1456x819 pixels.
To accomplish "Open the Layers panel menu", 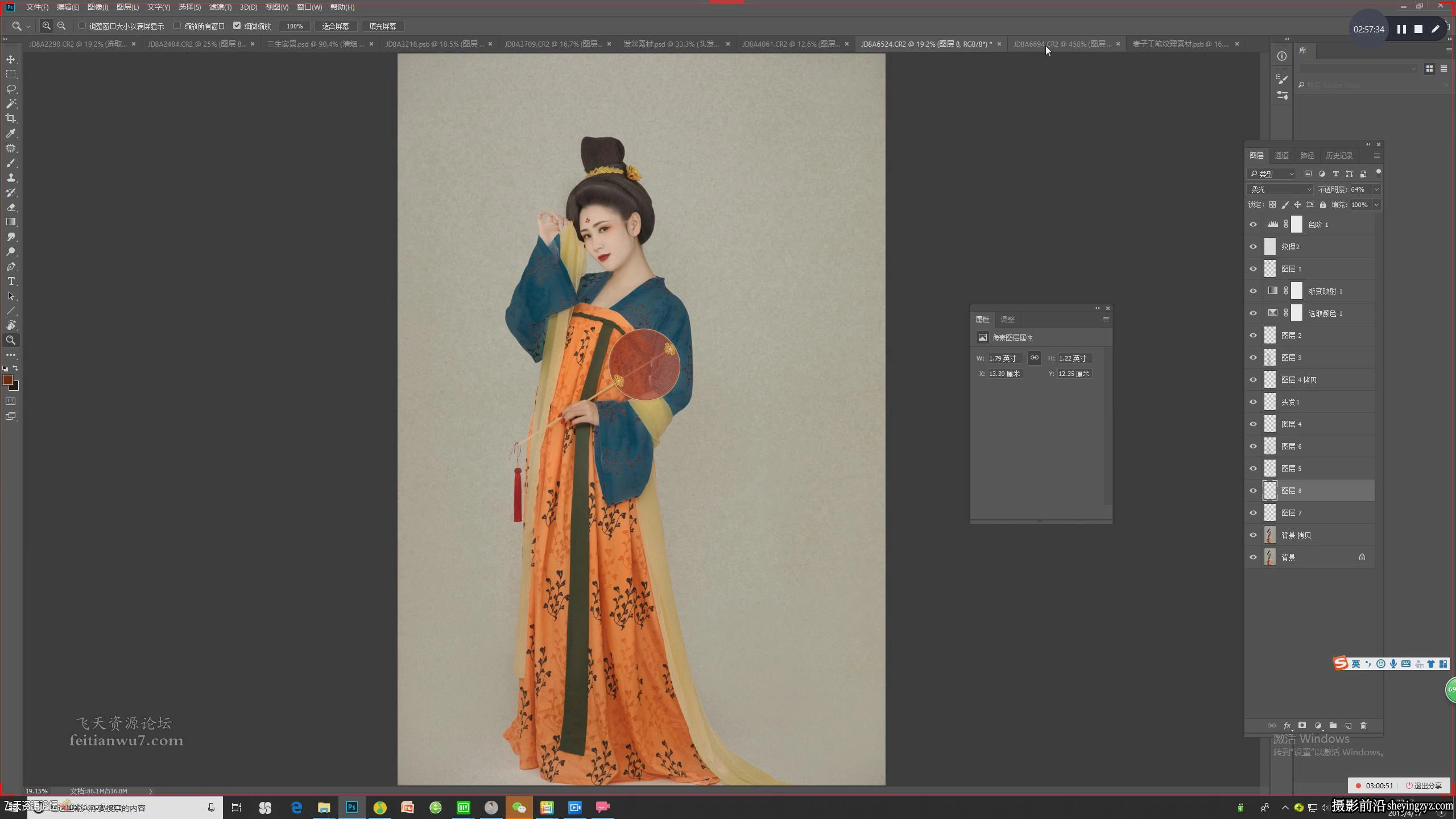I will (x=1376, y=155).
